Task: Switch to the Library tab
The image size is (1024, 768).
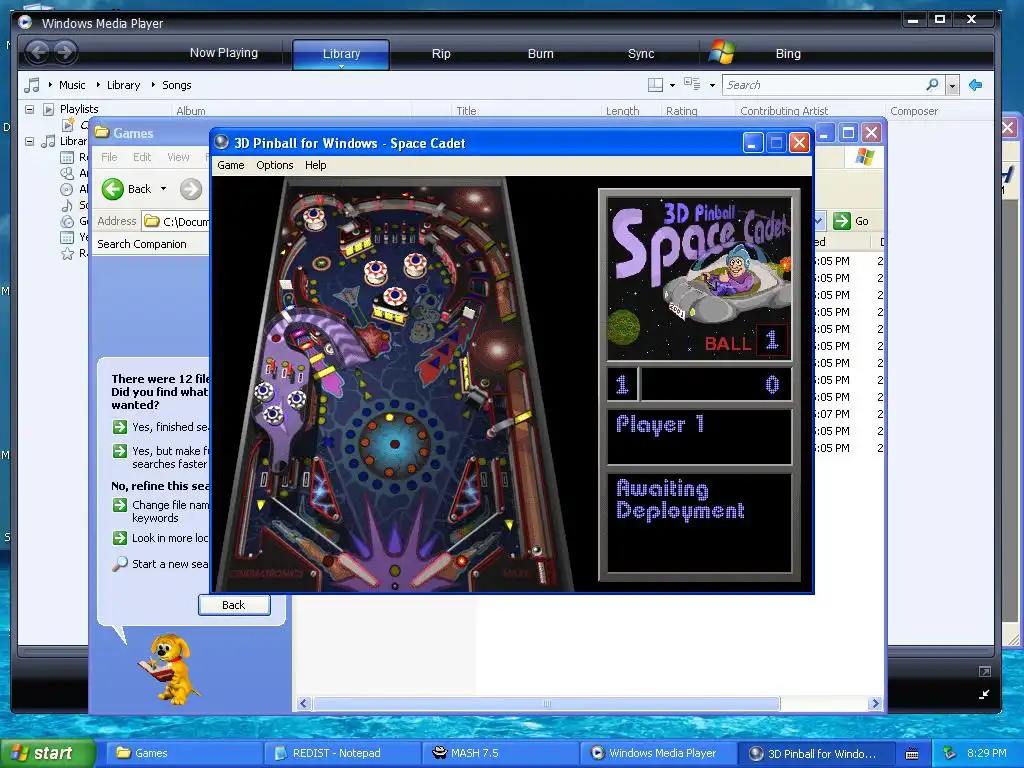Action: [x=341, y=54]
